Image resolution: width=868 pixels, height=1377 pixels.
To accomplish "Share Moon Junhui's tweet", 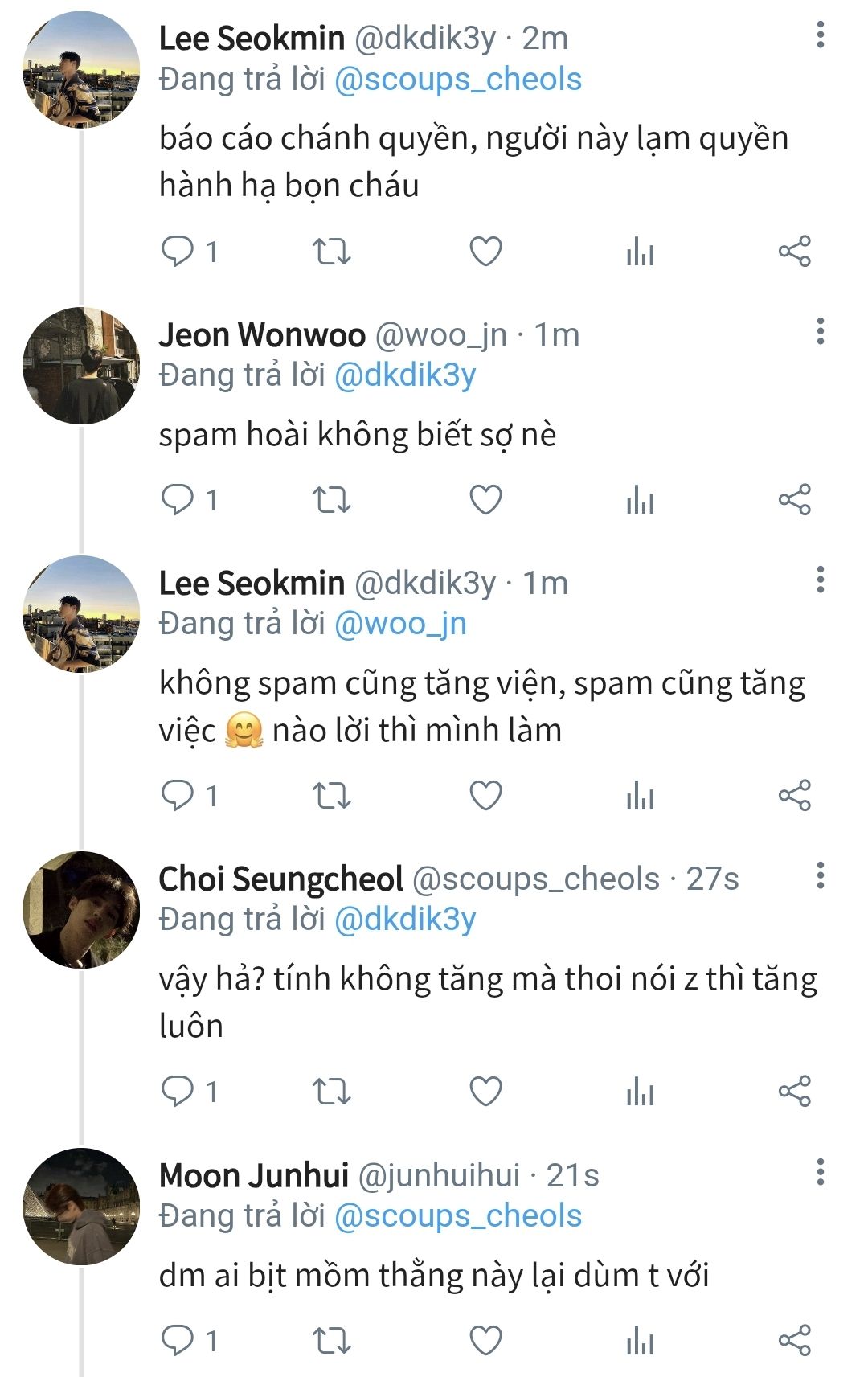I will 794,1340.
